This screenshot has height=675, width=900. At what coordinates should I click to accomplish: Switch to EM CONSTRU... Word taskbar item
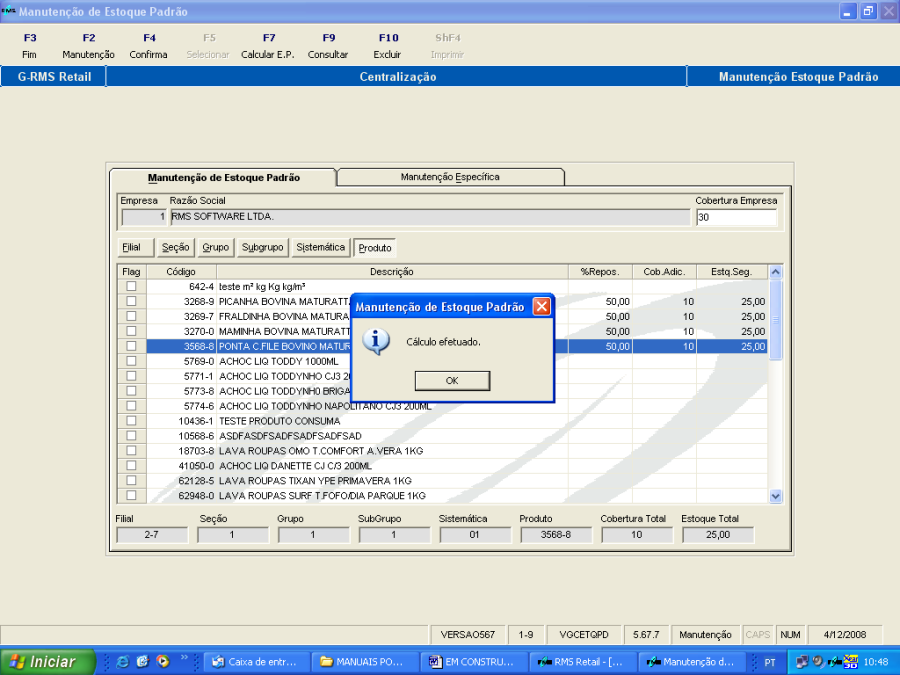point(474,662)
